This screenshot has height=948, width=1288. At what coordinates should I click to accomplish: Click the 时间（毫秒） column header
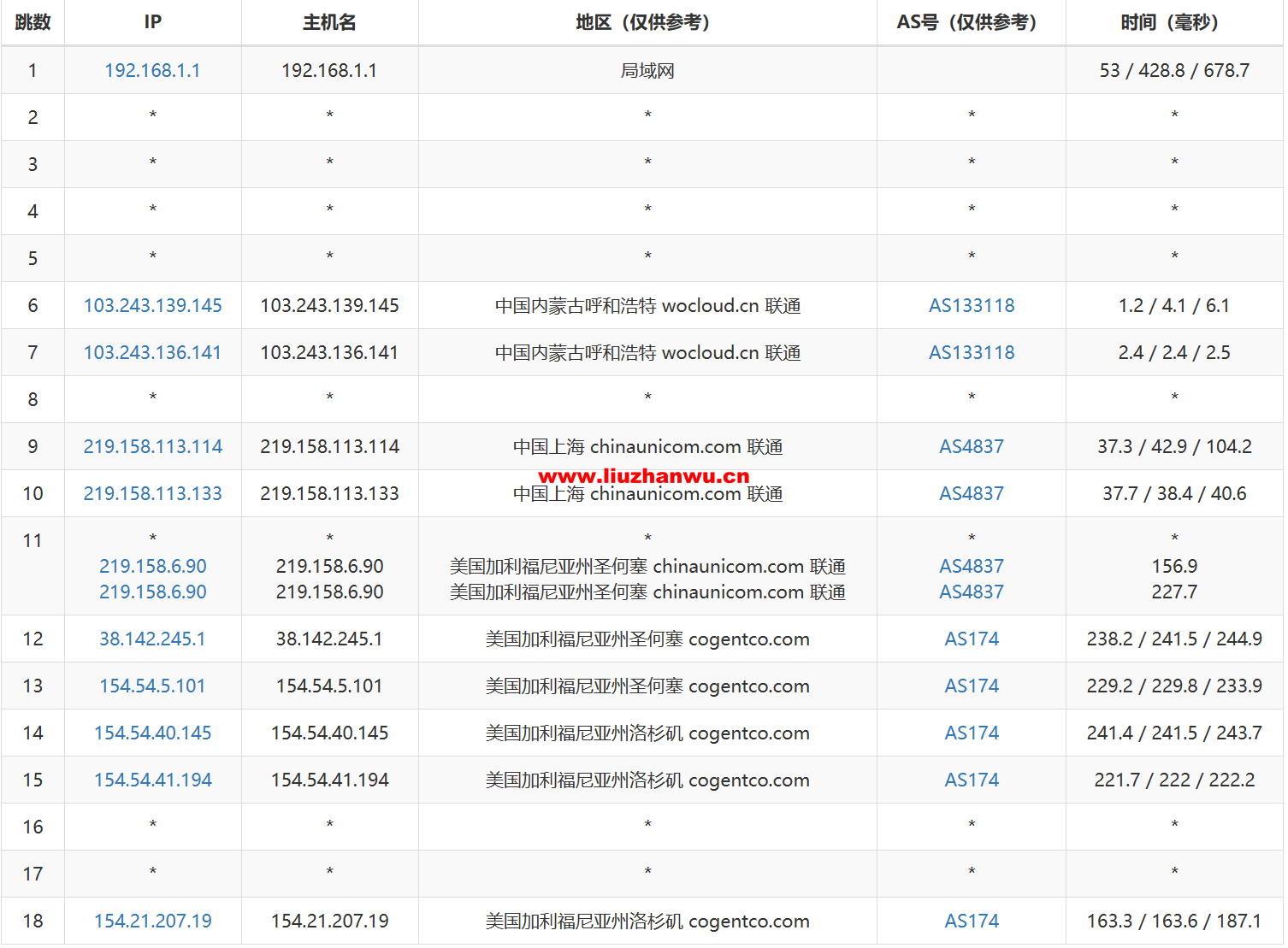[1174, 22]
